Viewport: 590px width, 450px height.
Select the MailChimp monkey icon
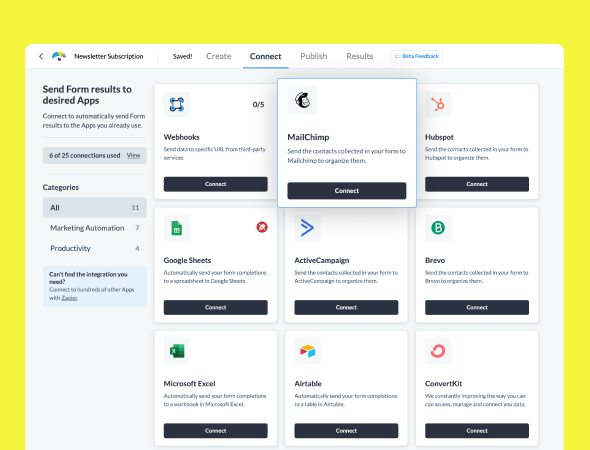(302, 100)
